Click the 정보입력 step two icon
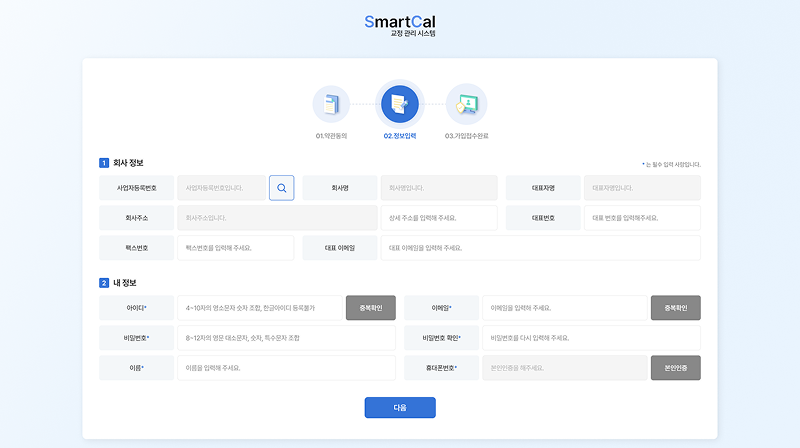This screenshot has height=448, width=800. pos(400,104)
